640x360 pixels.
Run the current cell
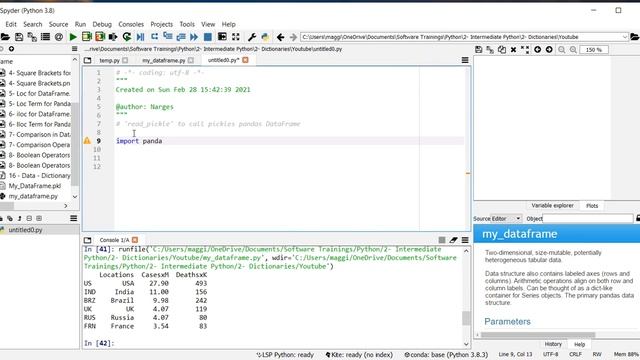tap(87, 37)
